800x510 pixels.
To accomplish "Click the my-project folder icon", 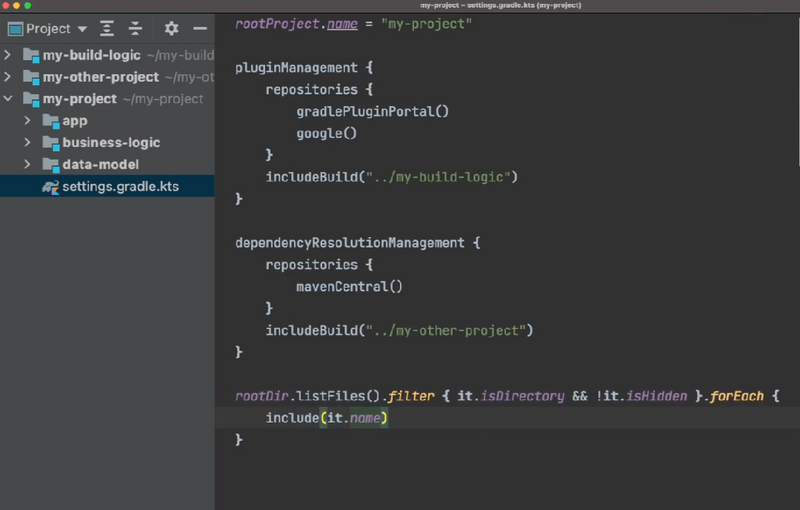I will pyautogui.click(x=31, y=99).
